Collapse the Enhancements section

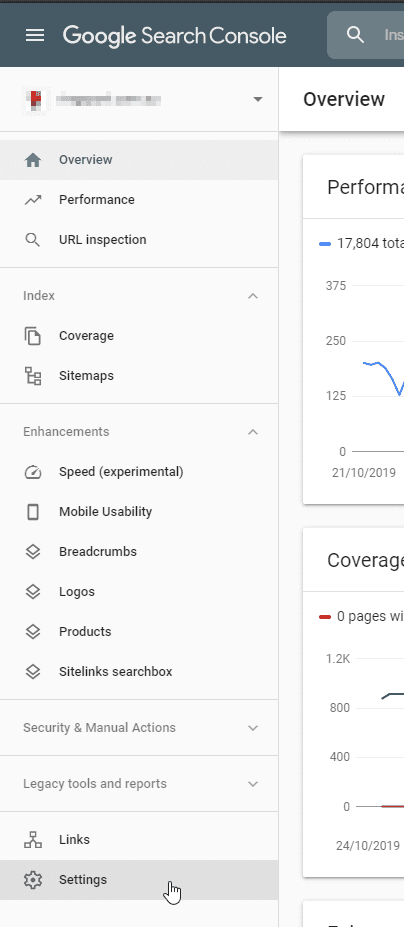[253, 432]
